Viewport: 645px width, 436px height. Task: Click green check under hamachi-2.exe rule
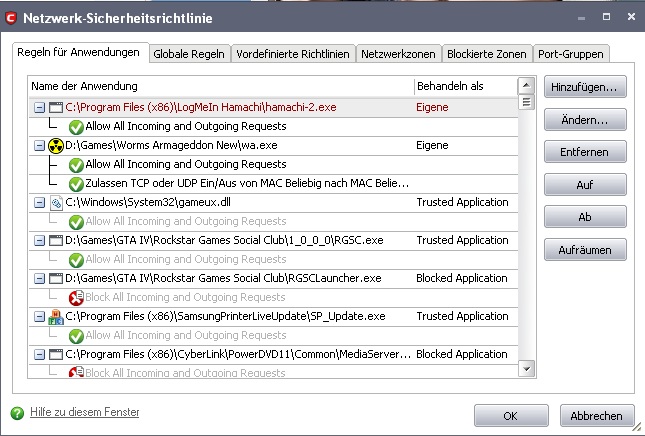(76, 127)
